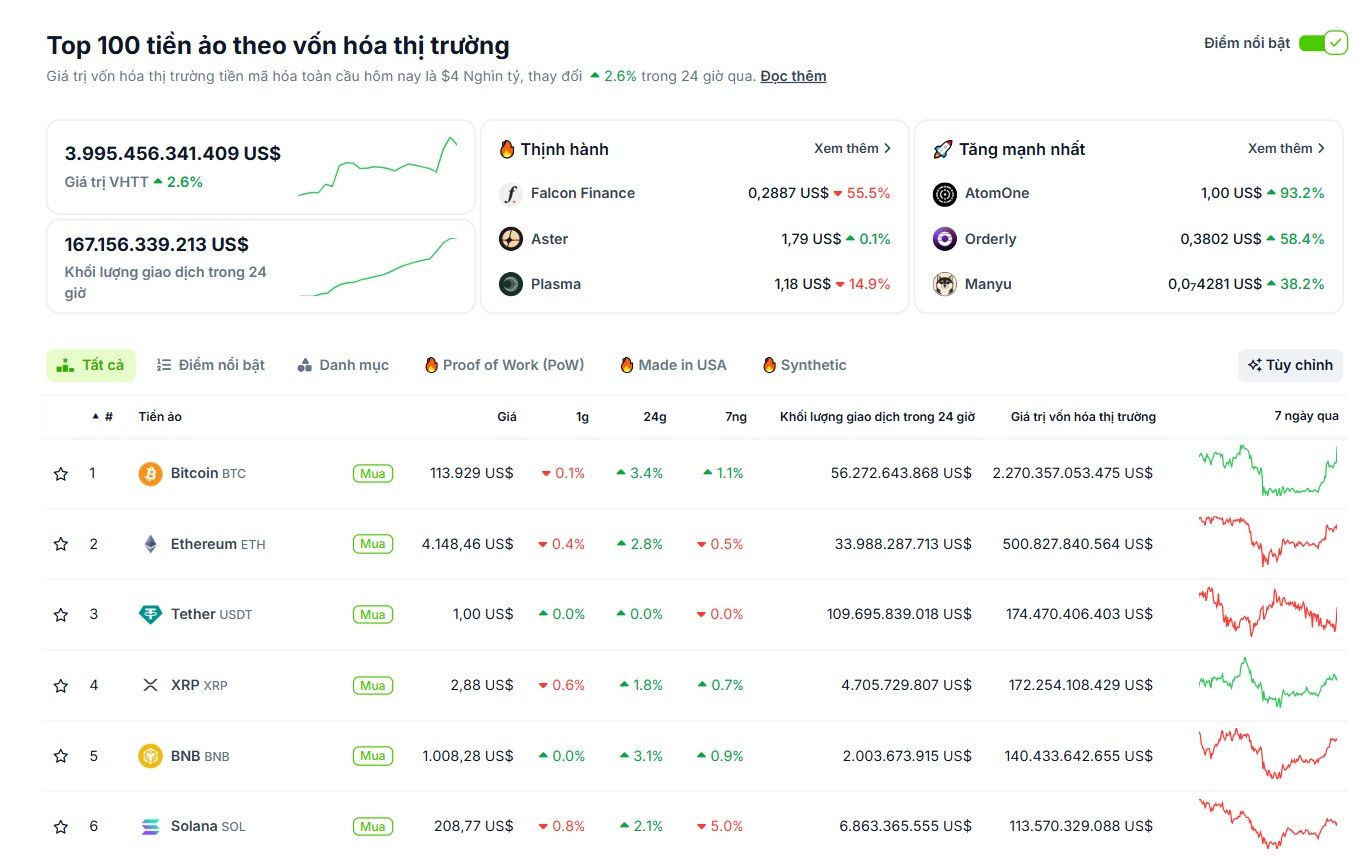Click the XRP coin logo
This screenshot has height=857, width=1371.
click(150, 685)
